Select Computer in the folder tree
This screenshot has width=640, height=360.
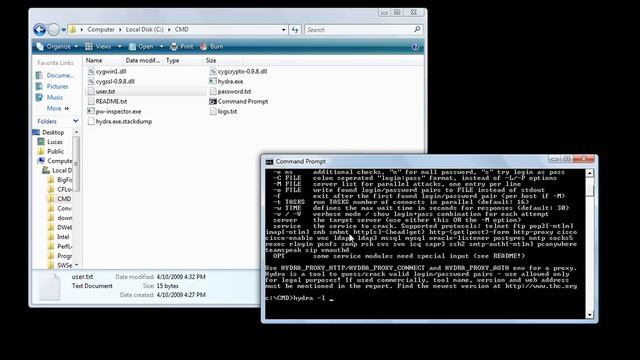coord(60,161)
